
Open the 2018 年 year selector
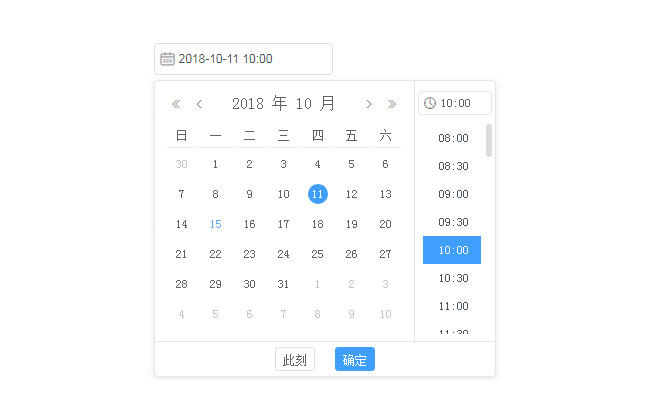[259, 104]
